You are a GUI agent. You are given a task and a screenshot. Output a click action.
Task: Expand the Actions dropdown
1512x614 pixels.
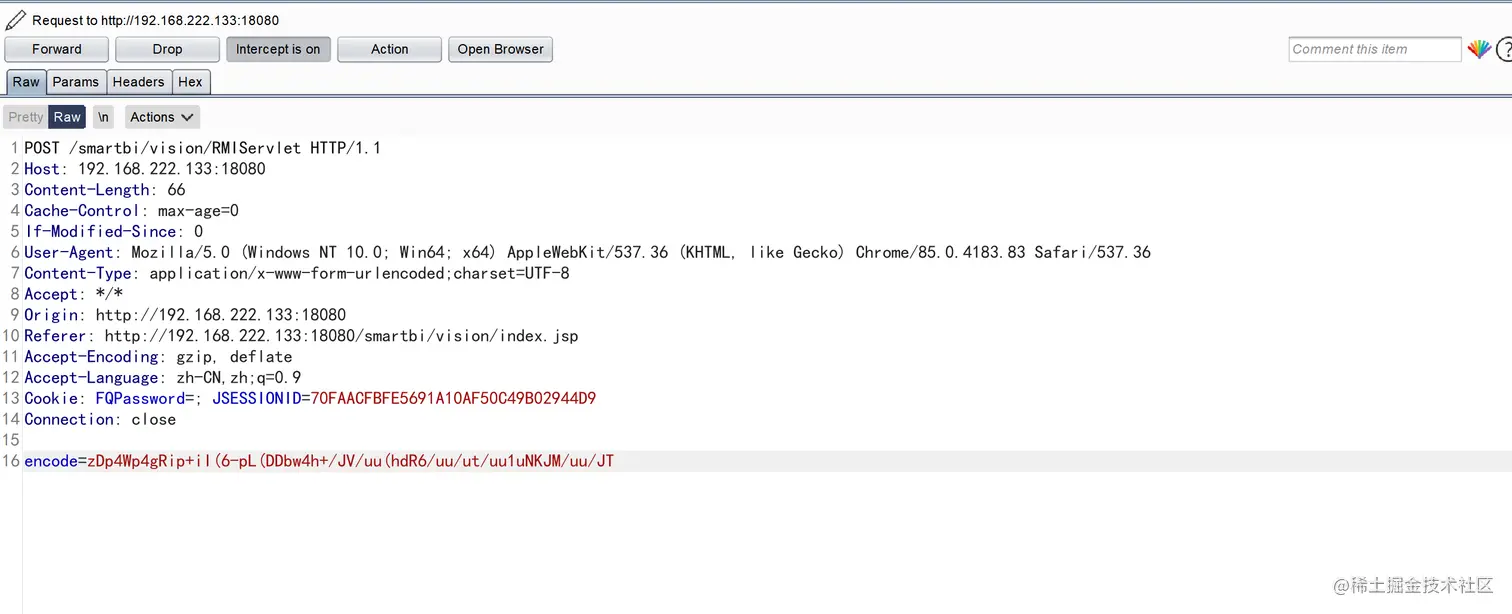162,117
